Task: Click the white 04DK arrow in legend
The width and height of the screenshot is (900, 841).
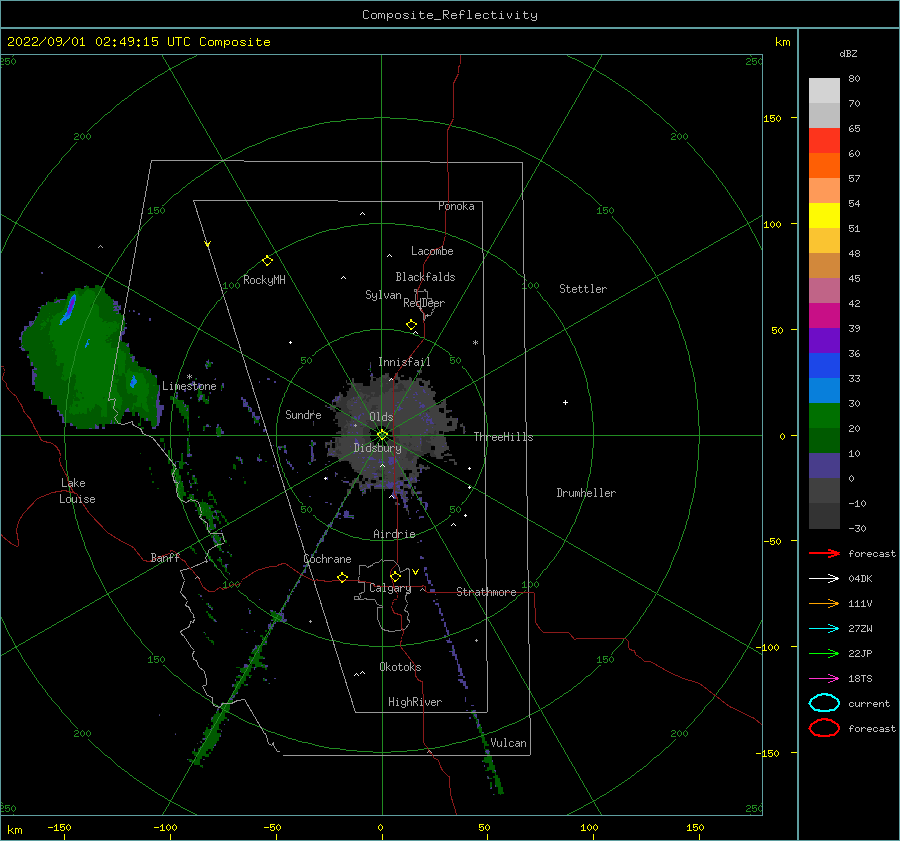Action: pos(824,579)
